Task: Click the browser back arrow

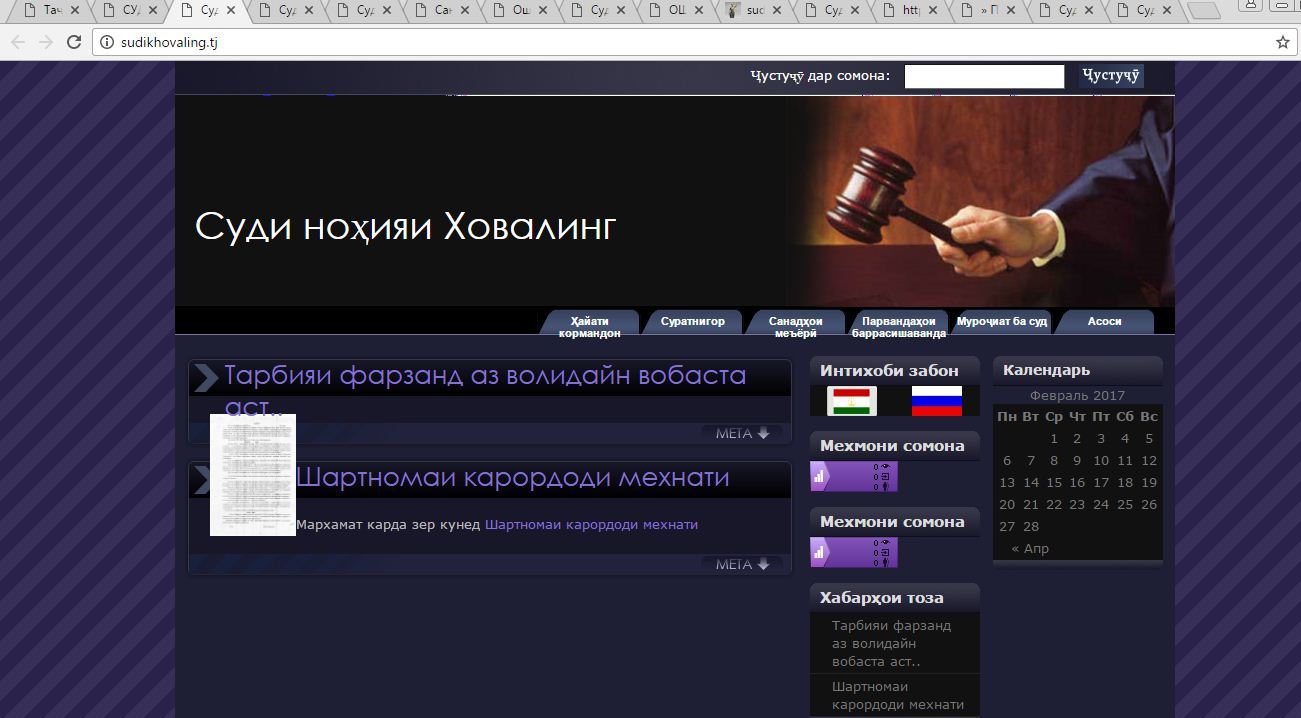Action: point(18,42)
